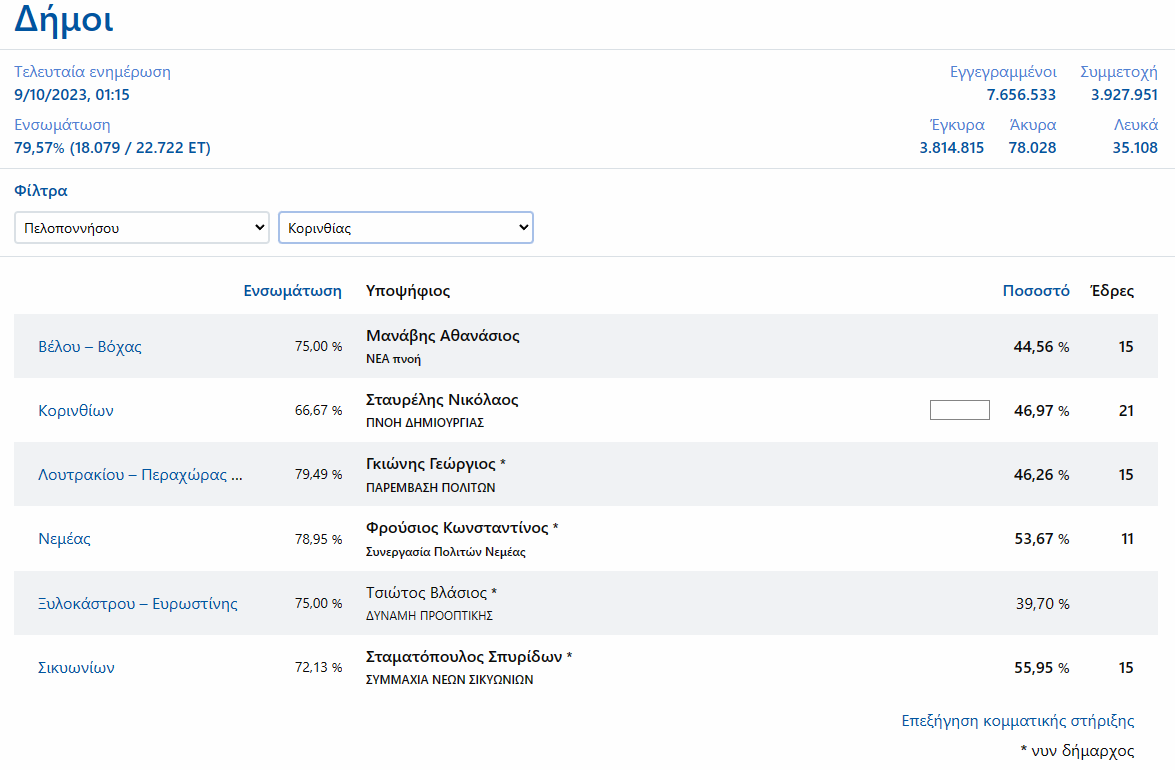Click the Έδρες column header
1175x770 pixels.
click(1111, 291)
